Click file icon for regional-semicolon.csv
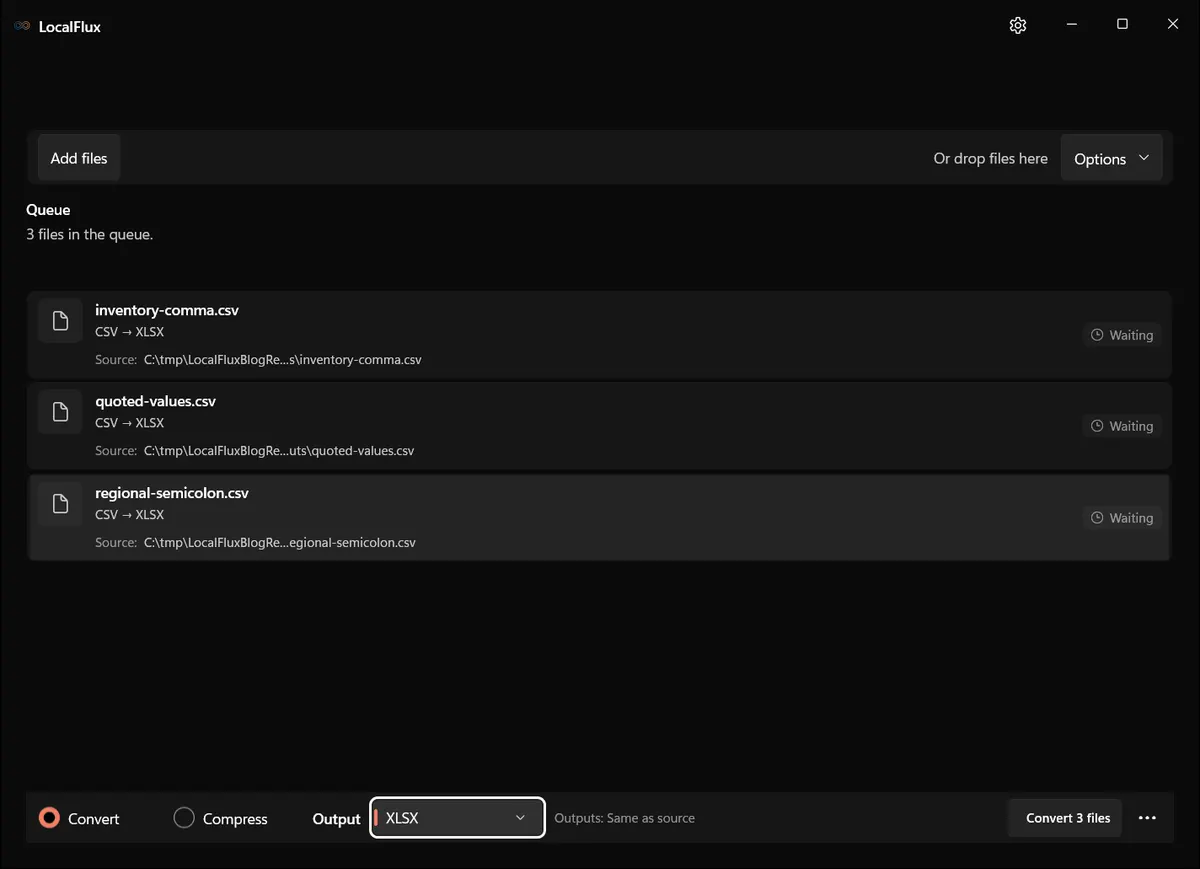 tap(60, 503)
